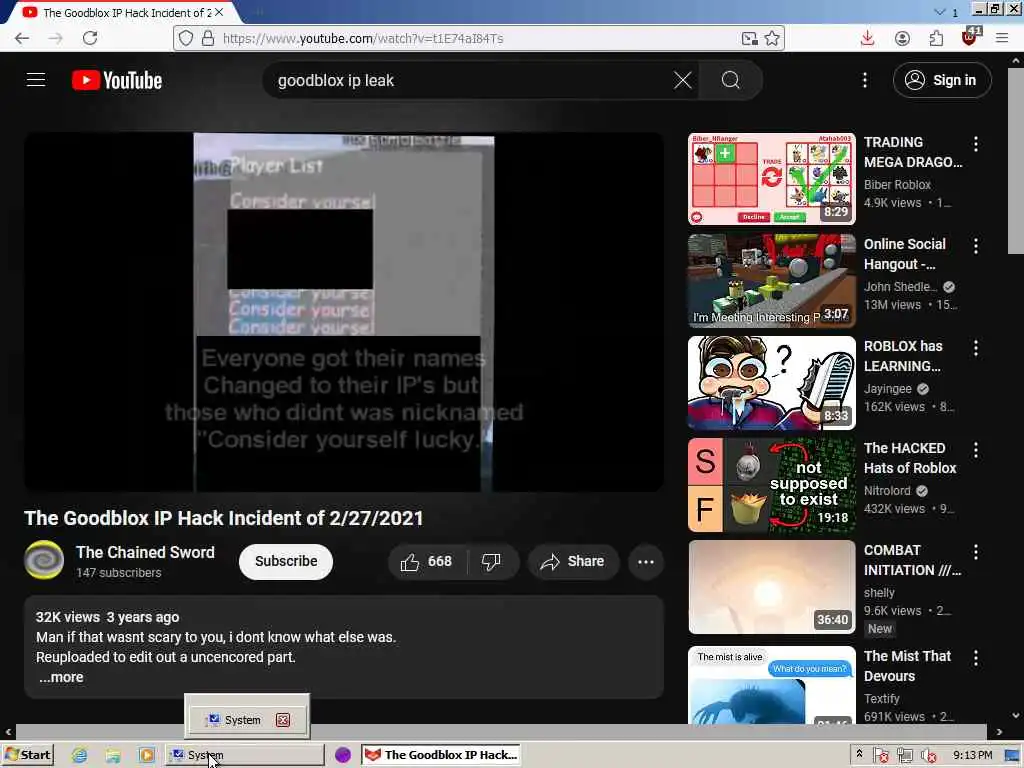
Task: Open Biber Roblox channel link
Action: (897, 185)
